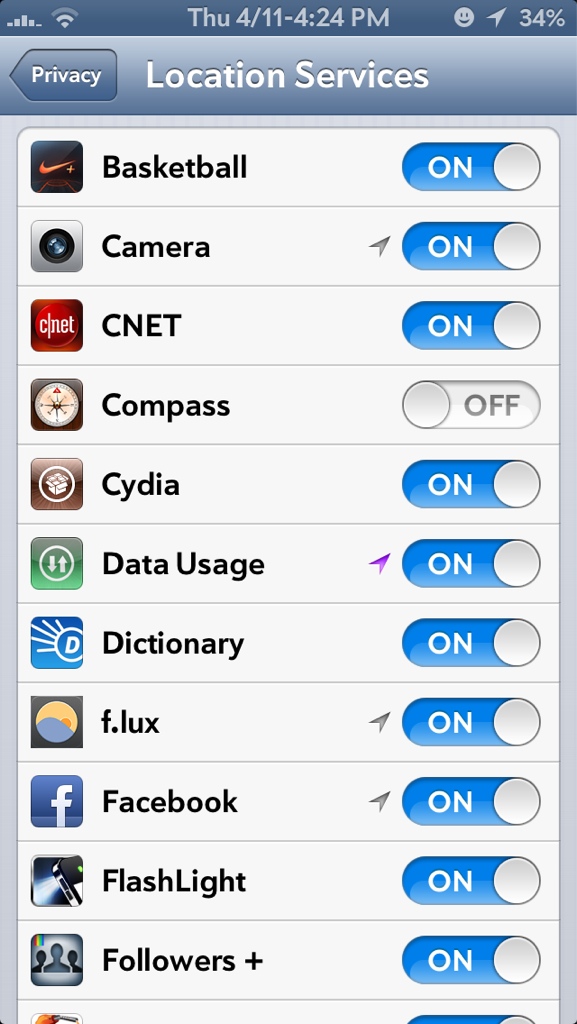Go back to the Privacy menu
The image size is (577, 1024).
pyautogui.click(x=63, y=75)
